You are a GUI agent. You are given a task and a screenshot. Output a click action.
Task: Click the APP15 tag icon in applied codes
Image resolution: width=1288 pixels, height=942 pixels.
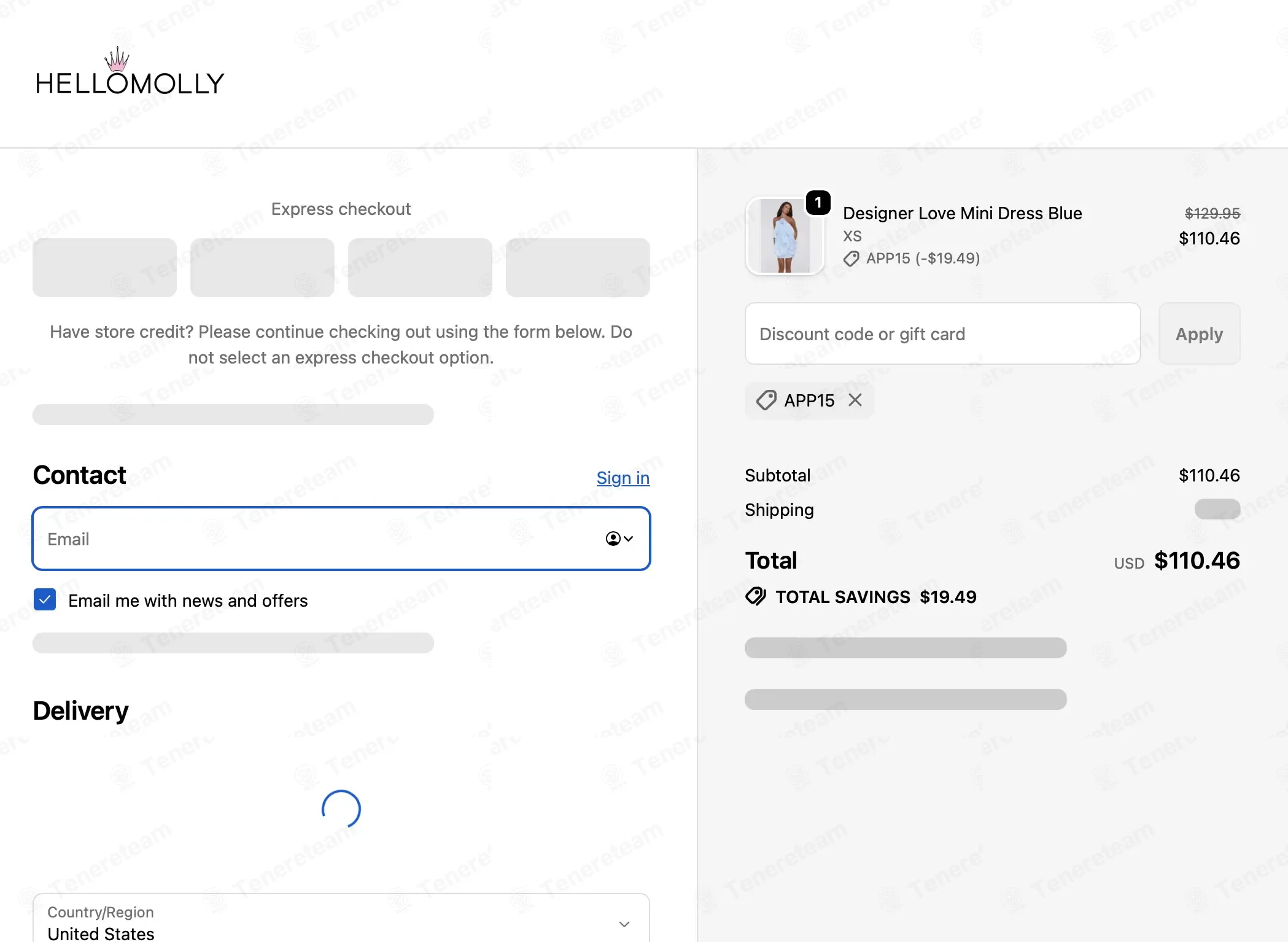(x=766, y=400)
